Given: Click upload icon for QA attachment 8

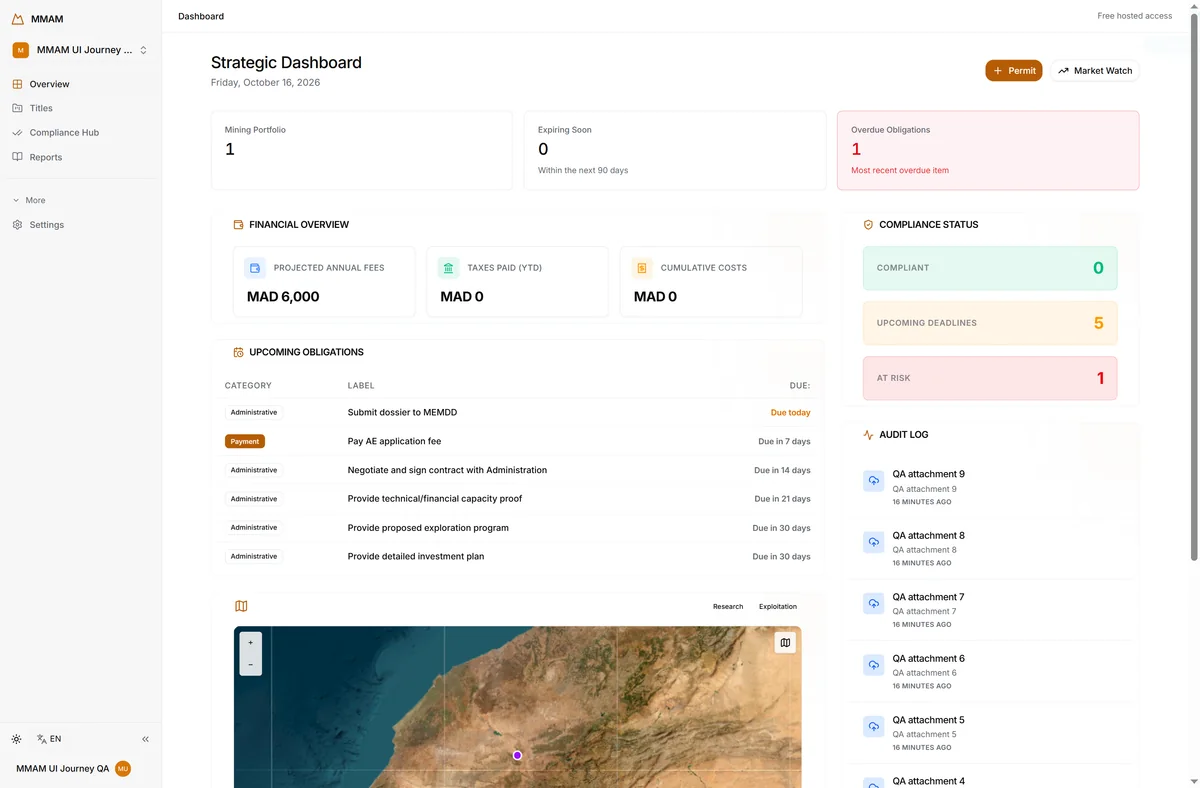Looking at the screenshot, I should click(874, 542).
